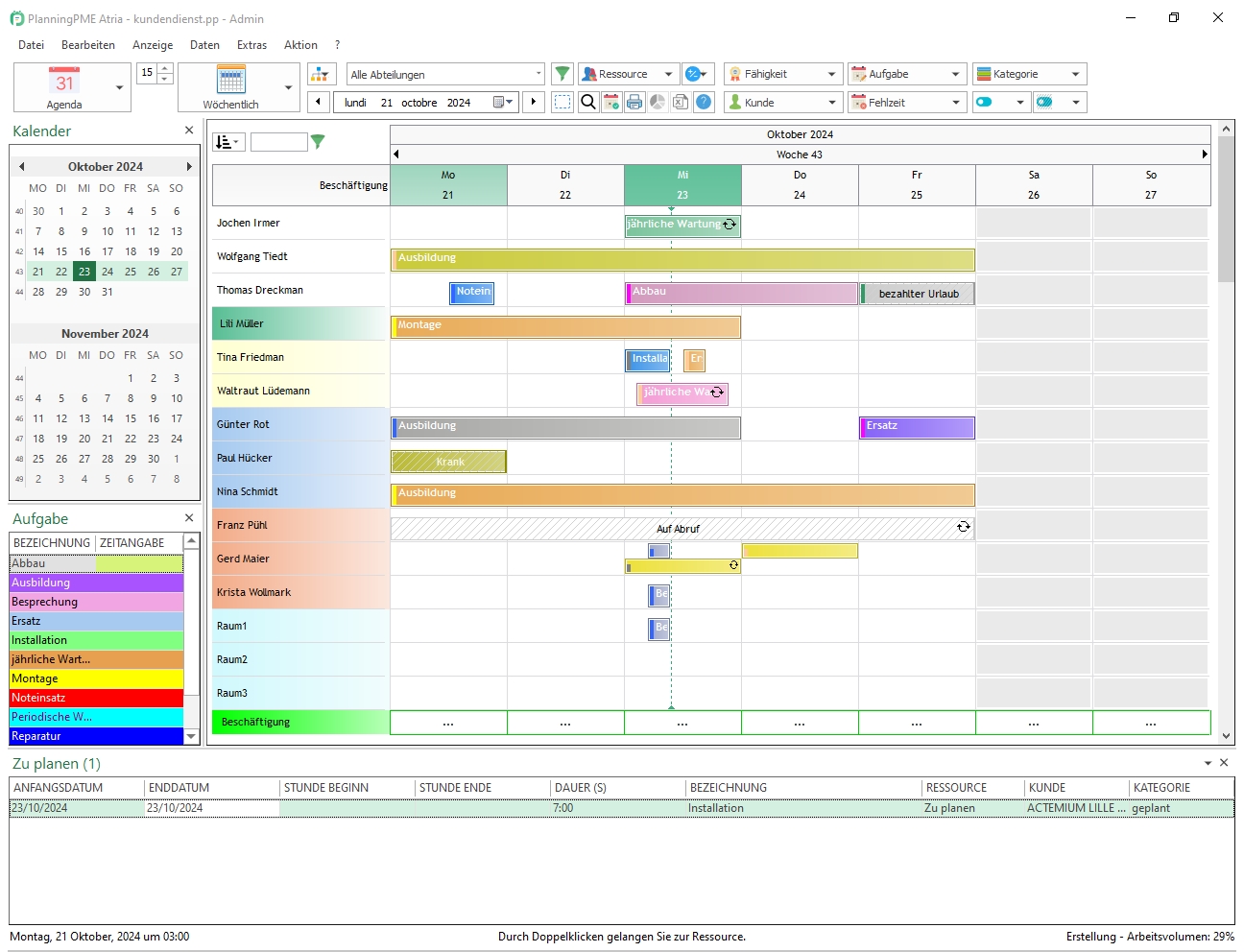
Task: Click the green filter funnel in toolbar
Action: click(562, 74)
